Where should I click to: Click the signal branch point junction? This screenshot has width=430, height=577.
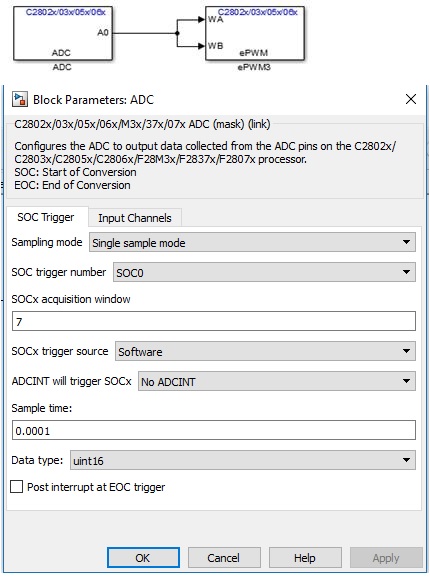[x=177, y=33]
